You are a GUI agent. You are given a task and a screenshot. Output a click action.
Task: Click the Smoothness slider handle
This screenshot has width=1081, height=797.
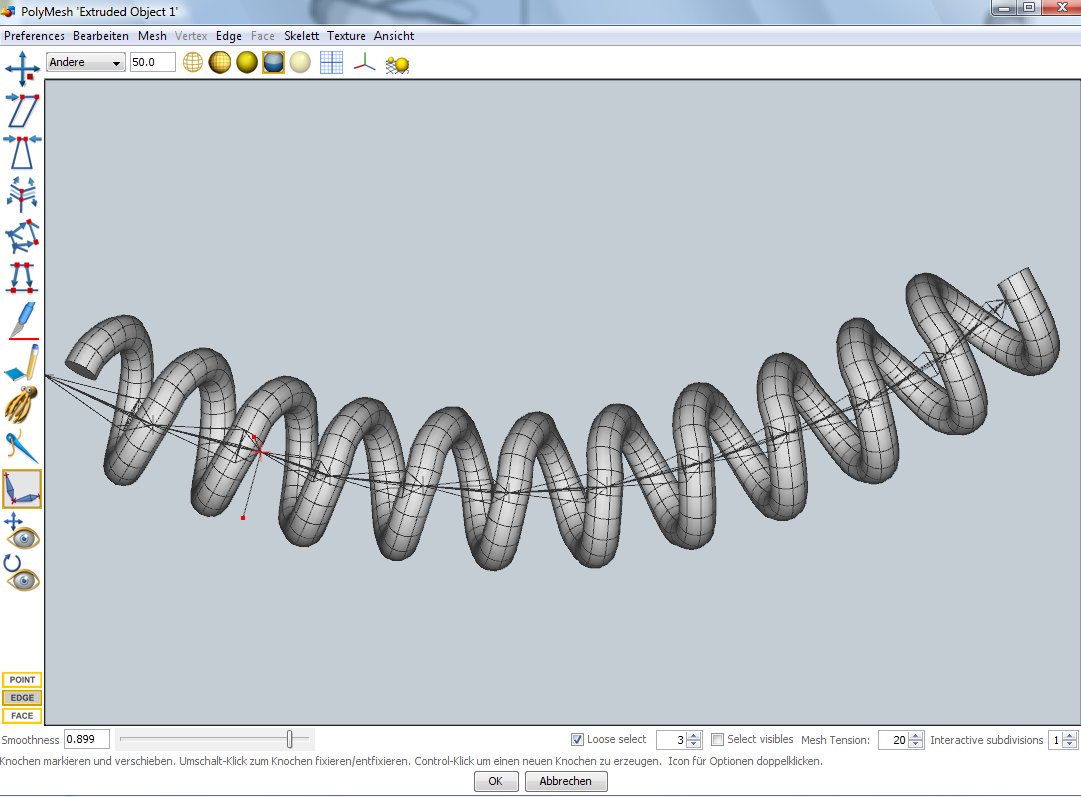tap(290, 739)
